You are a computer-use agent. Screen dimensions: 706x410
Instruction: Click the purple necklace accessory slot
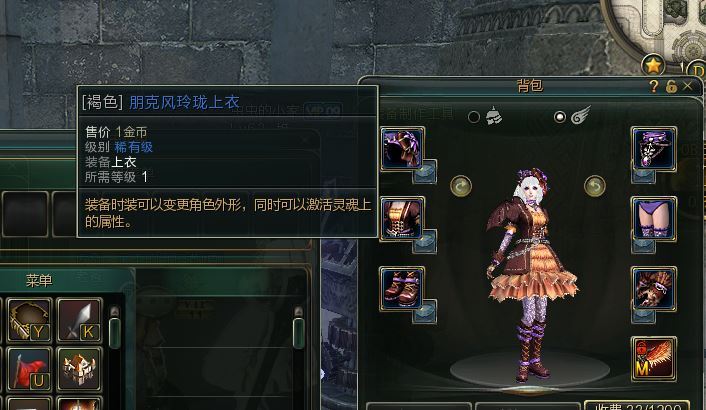pos(654,149)
